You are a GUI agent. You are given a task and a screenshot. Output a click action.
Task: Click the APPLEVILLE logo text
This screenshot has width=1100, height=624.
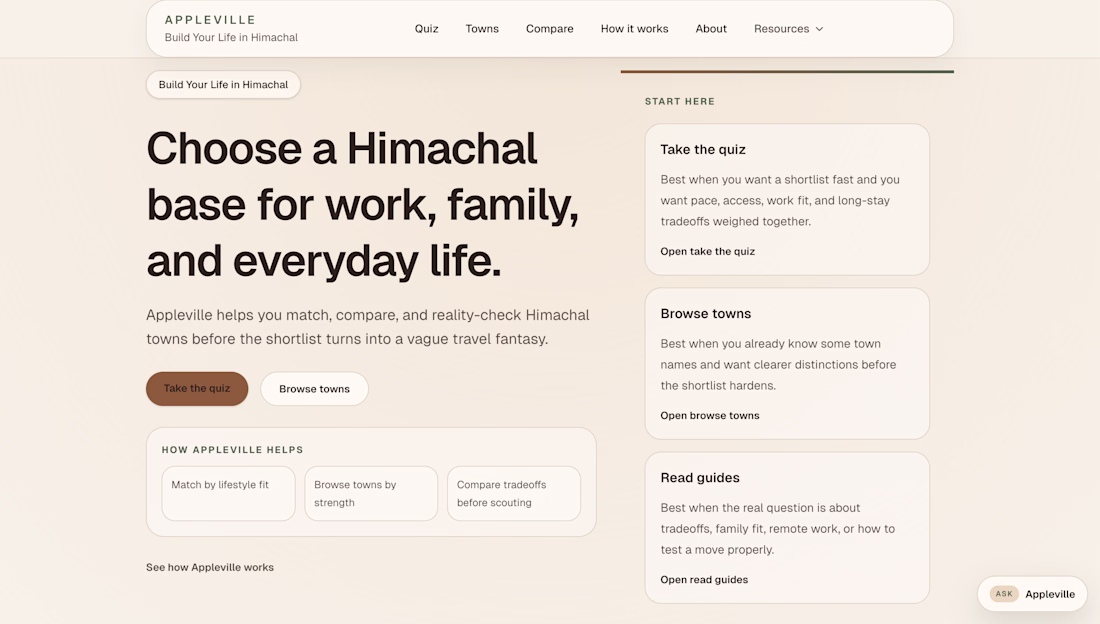210,20
